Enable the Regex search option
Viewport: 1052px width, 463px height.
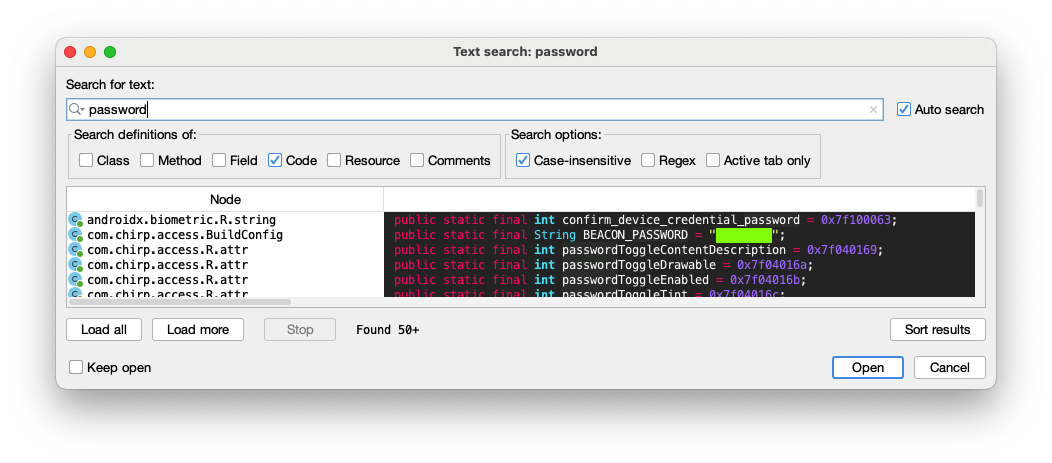click(x=648, y=160)
